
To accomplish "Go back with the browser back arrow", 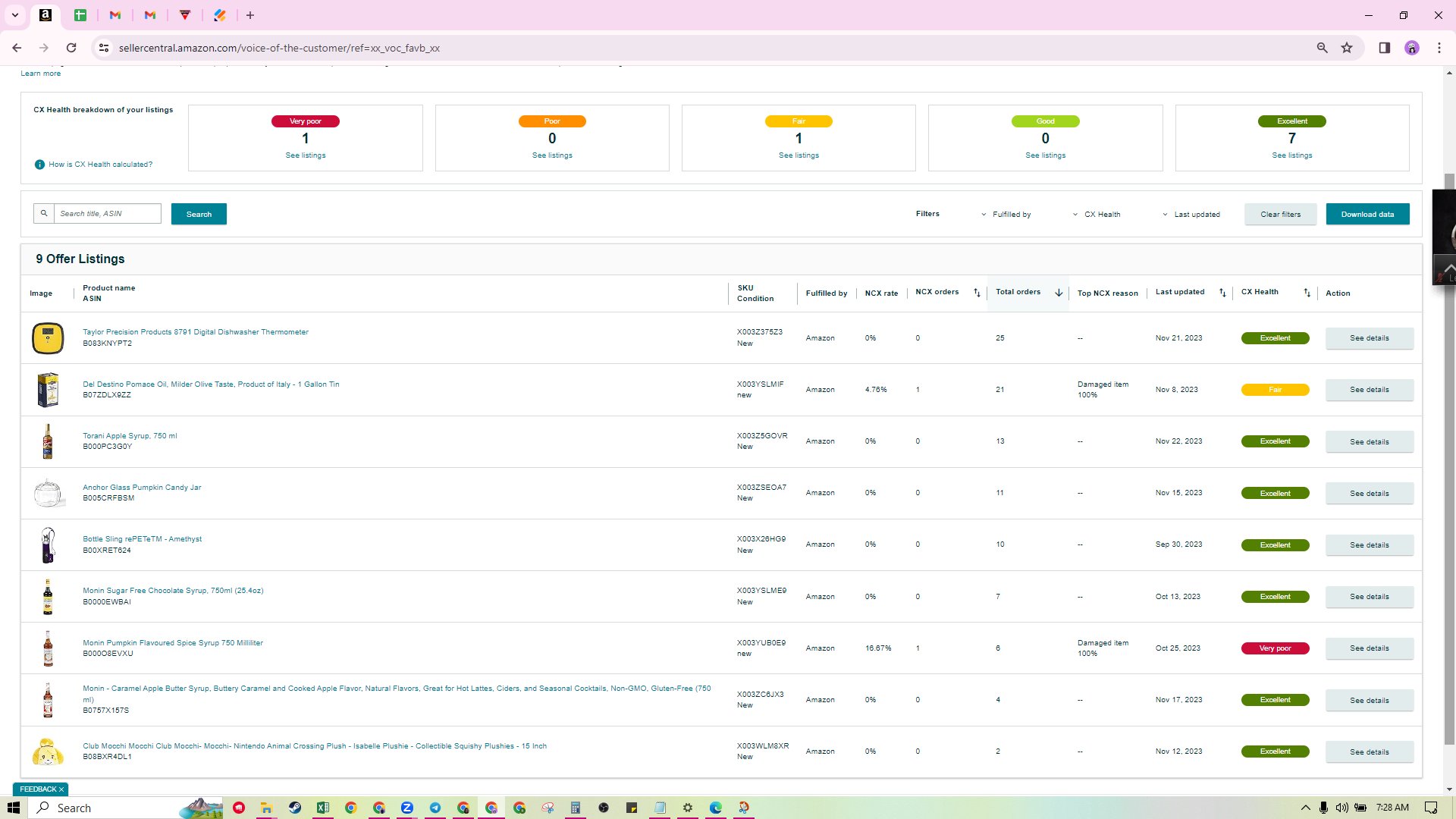I will (x=17, y=48).
